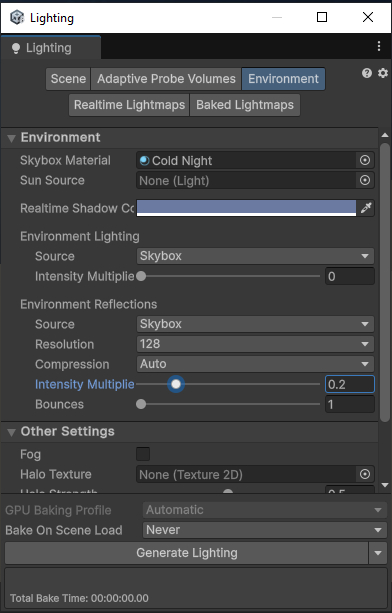Click the None (Light) sun source field
Viewport: 392px width, 613px height.
pyautogui.click(x=246, y=180)
